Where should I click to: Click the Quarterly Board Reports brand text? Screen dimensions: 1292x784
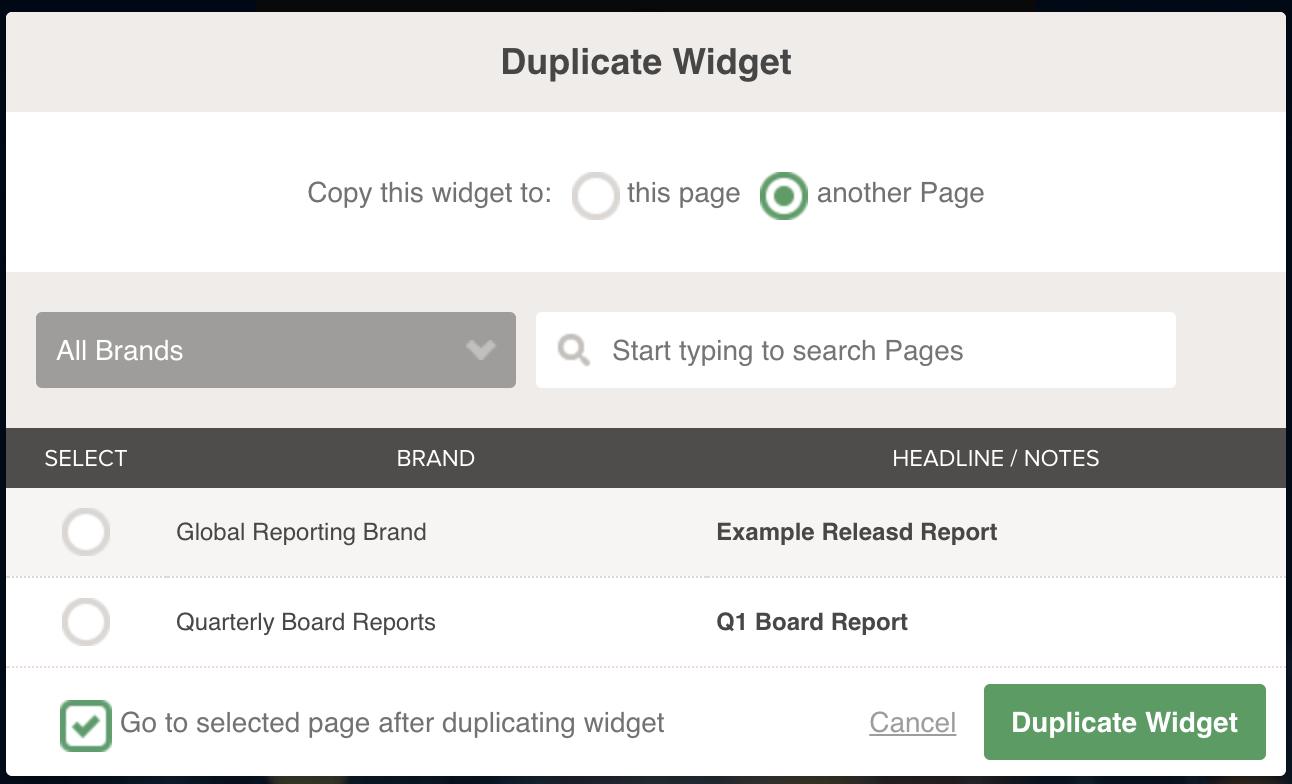point(306,622)
